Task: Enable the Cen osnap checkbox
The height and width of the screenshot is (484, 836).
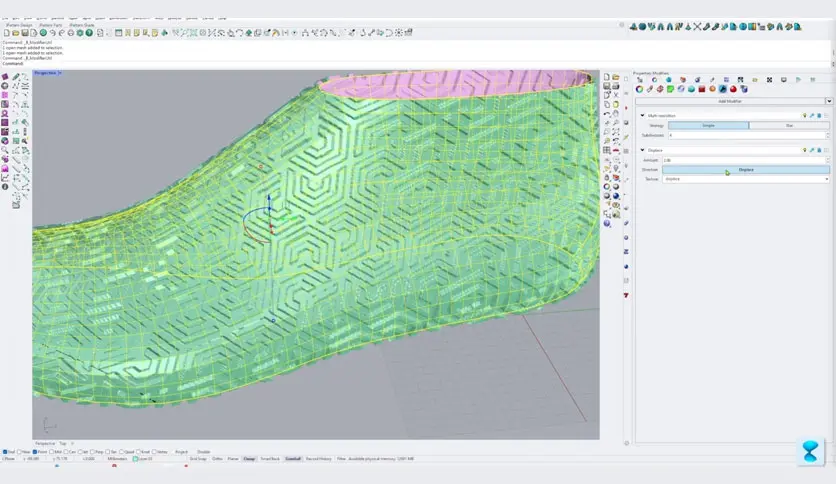Action: (66, 451)
